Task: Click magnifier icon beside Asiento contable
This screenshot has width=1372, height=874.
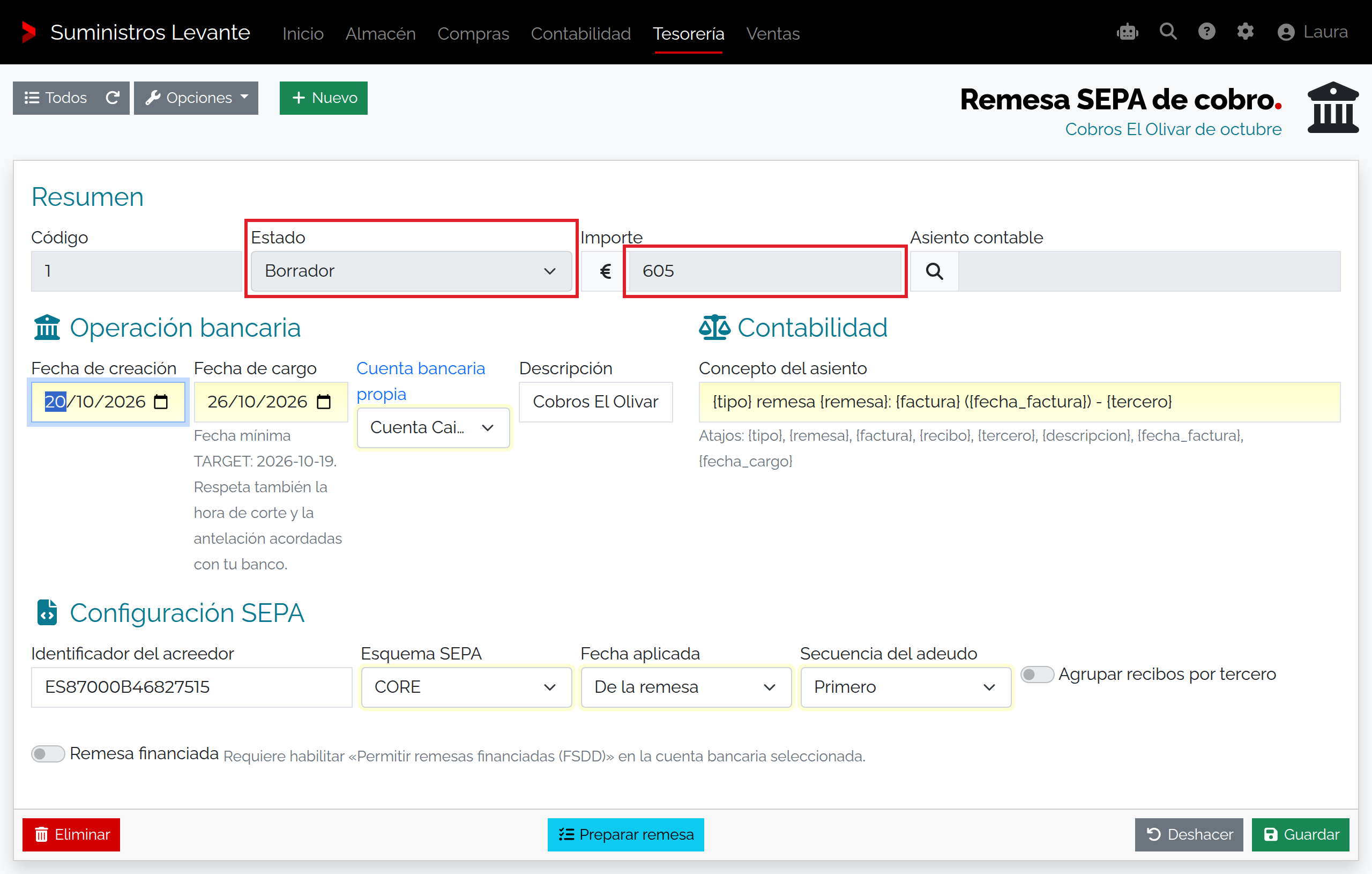Action: pos(935,271)
